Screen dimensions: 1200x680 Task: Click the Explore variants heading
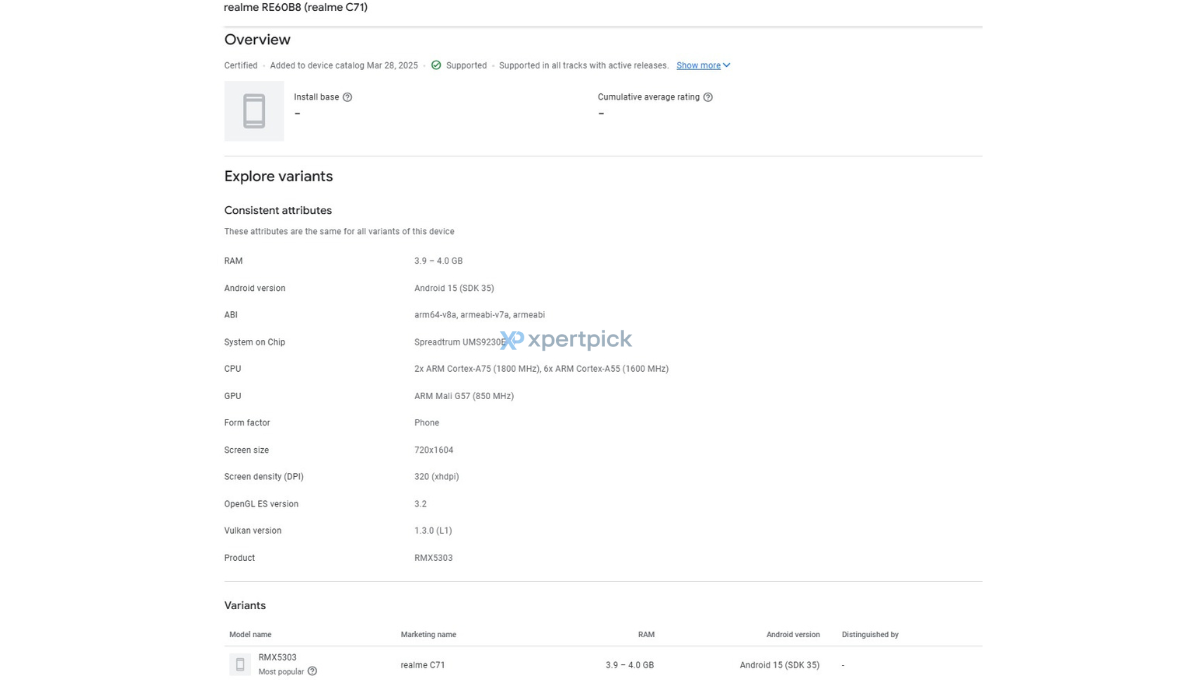pyautogui.click(x=278, y=176)
